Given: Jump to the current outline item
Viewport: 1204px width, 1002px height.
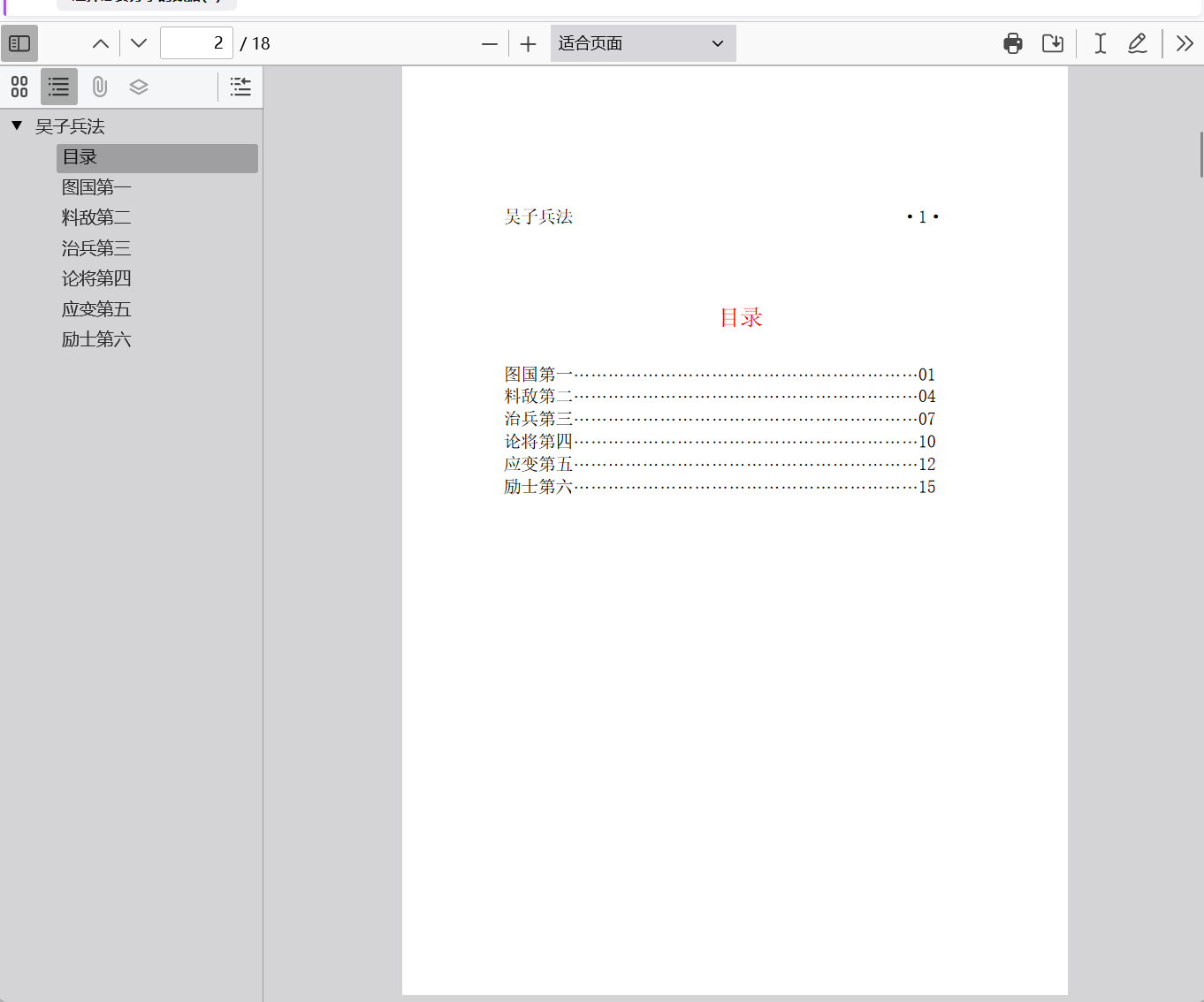Looking at the screenshot, I should click(x=240, y=87).
